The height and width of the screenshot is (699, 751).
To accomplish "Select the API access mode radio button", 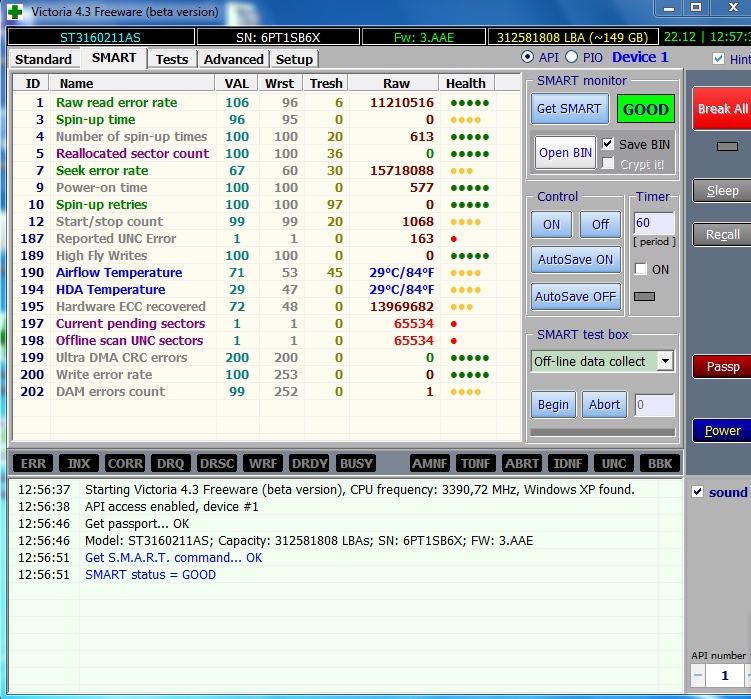I will [x=527, y=57].
